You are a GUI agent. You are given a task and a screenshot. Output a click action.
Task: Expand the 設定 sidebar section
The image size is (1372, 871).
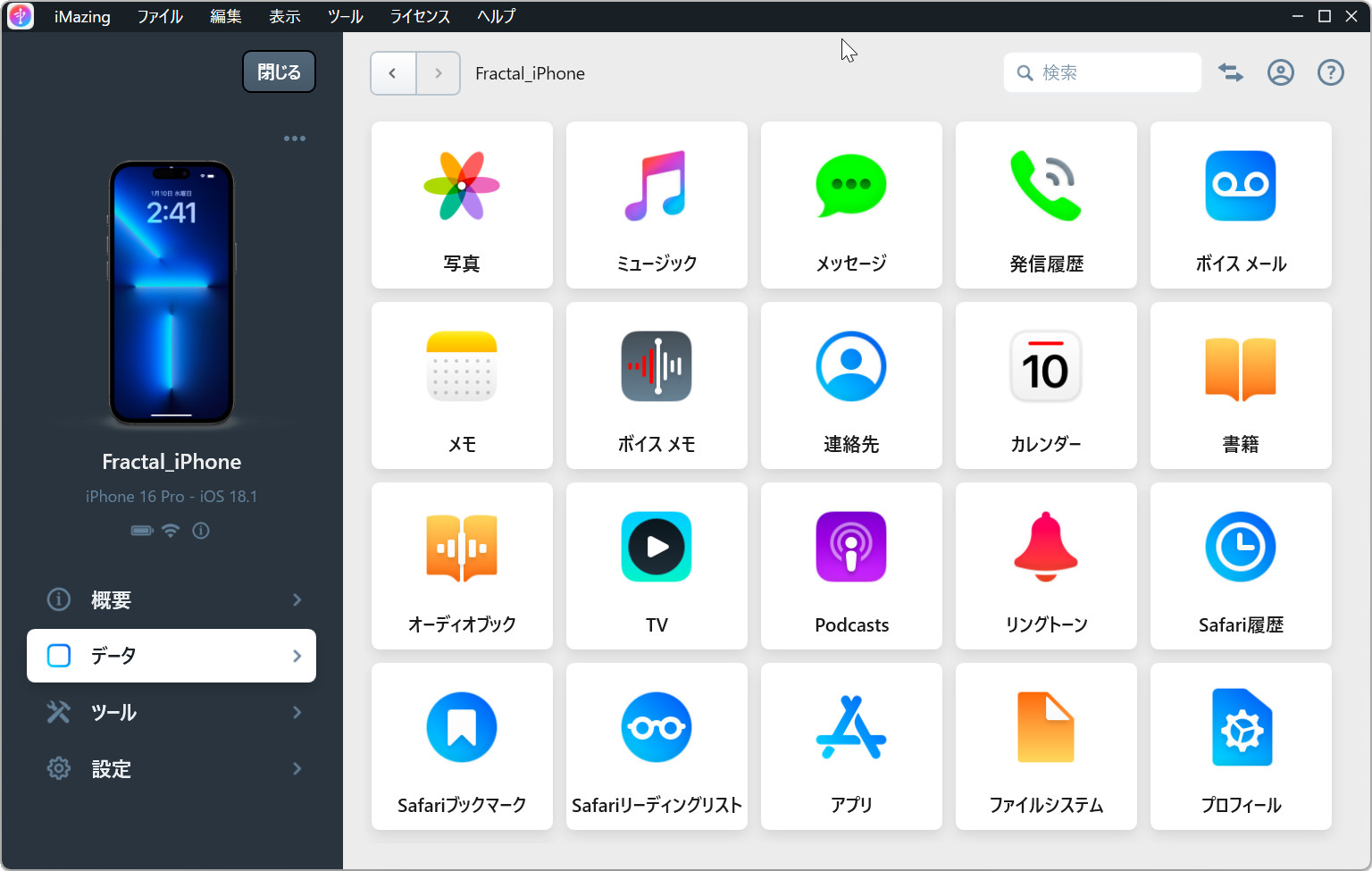coord(171,768)
